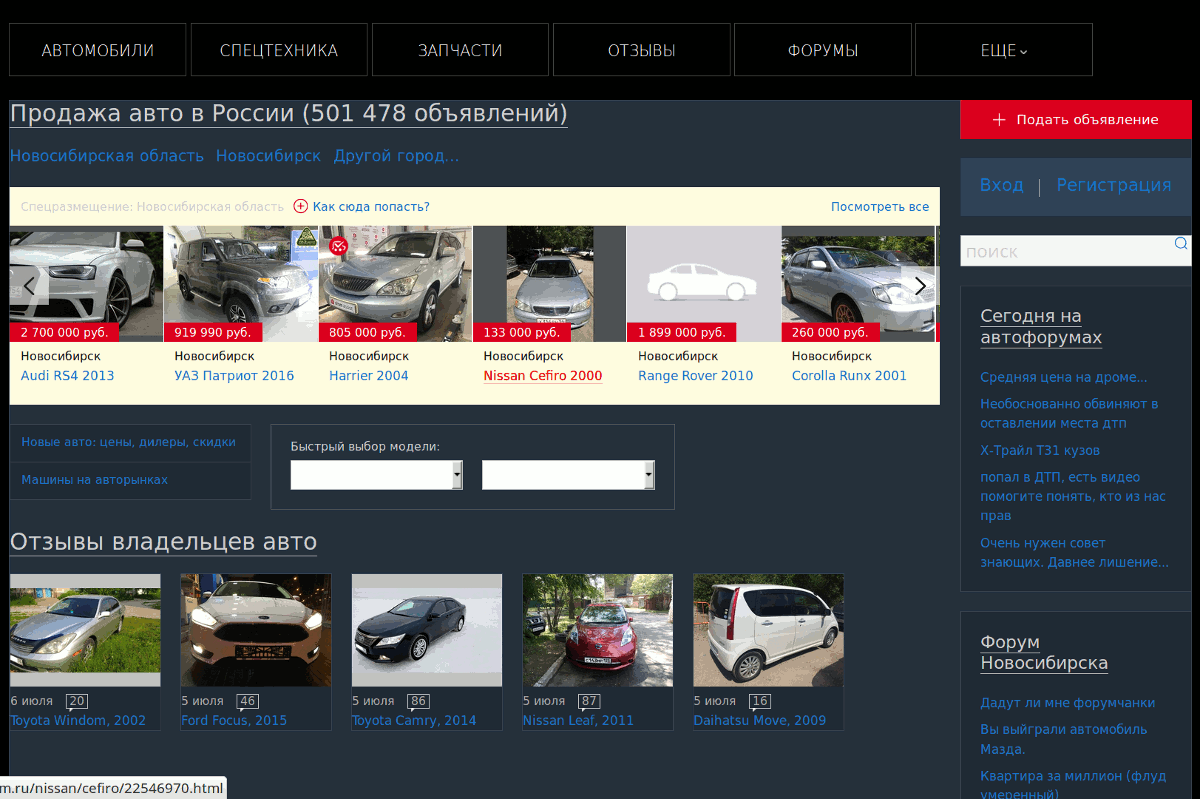Click the carousel left arrow
The height and width of the screenshot is (799, 1200).
[29, 285]
